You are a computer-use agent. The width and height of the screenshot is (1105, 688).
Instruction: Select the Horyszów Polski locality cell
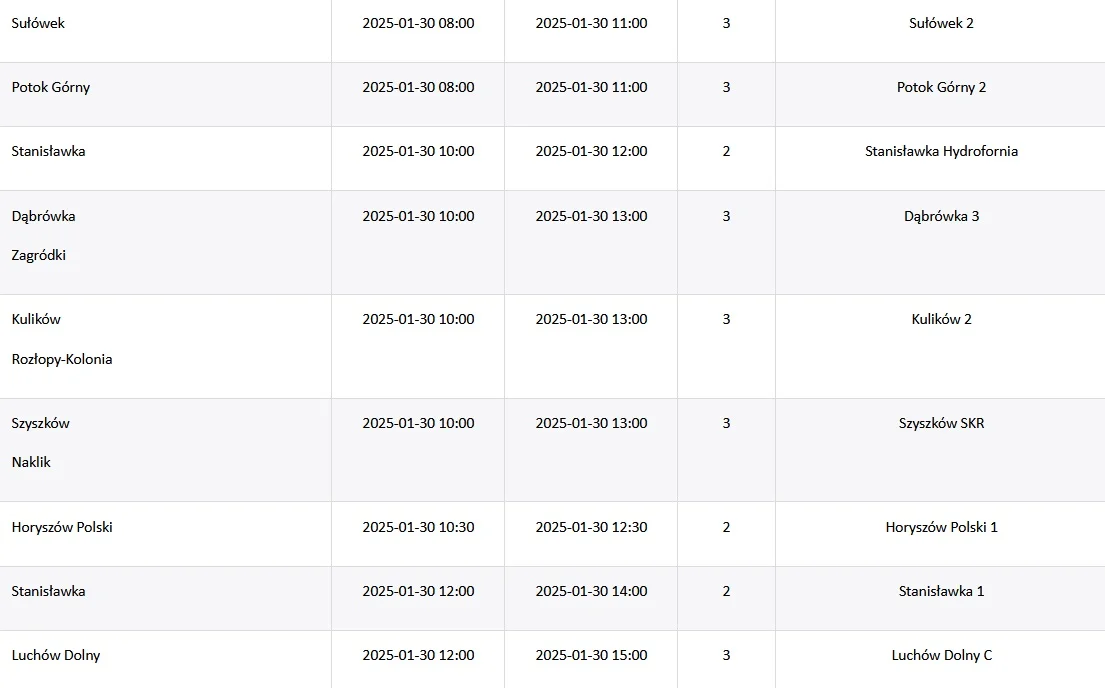pyautogui.click(x=165, y=534)
